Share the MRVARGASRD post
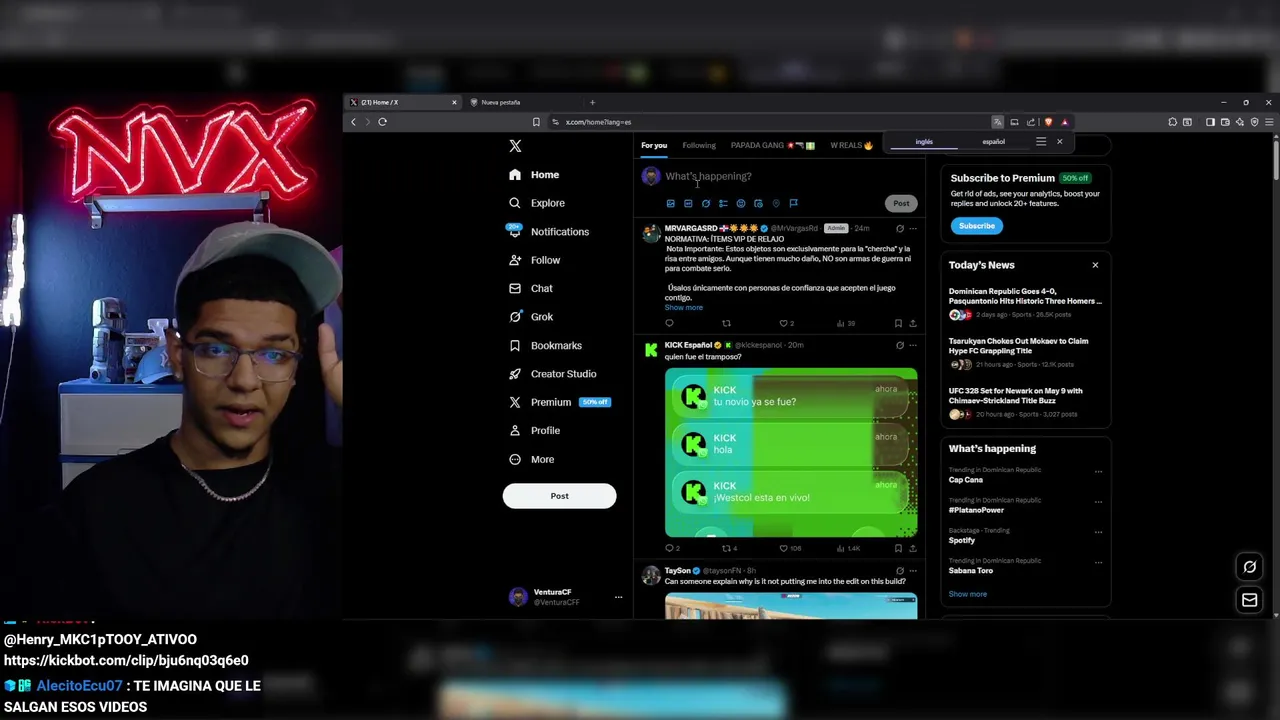 [x=912, y=324]
